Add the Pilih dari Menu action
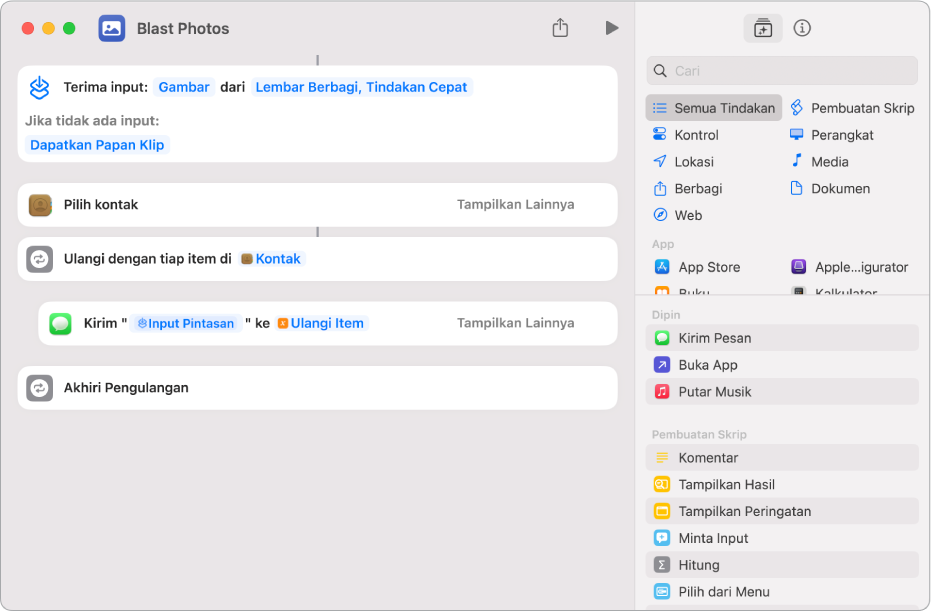The width and height of the screenshot is (931, 612). click(x=782, y=591)
